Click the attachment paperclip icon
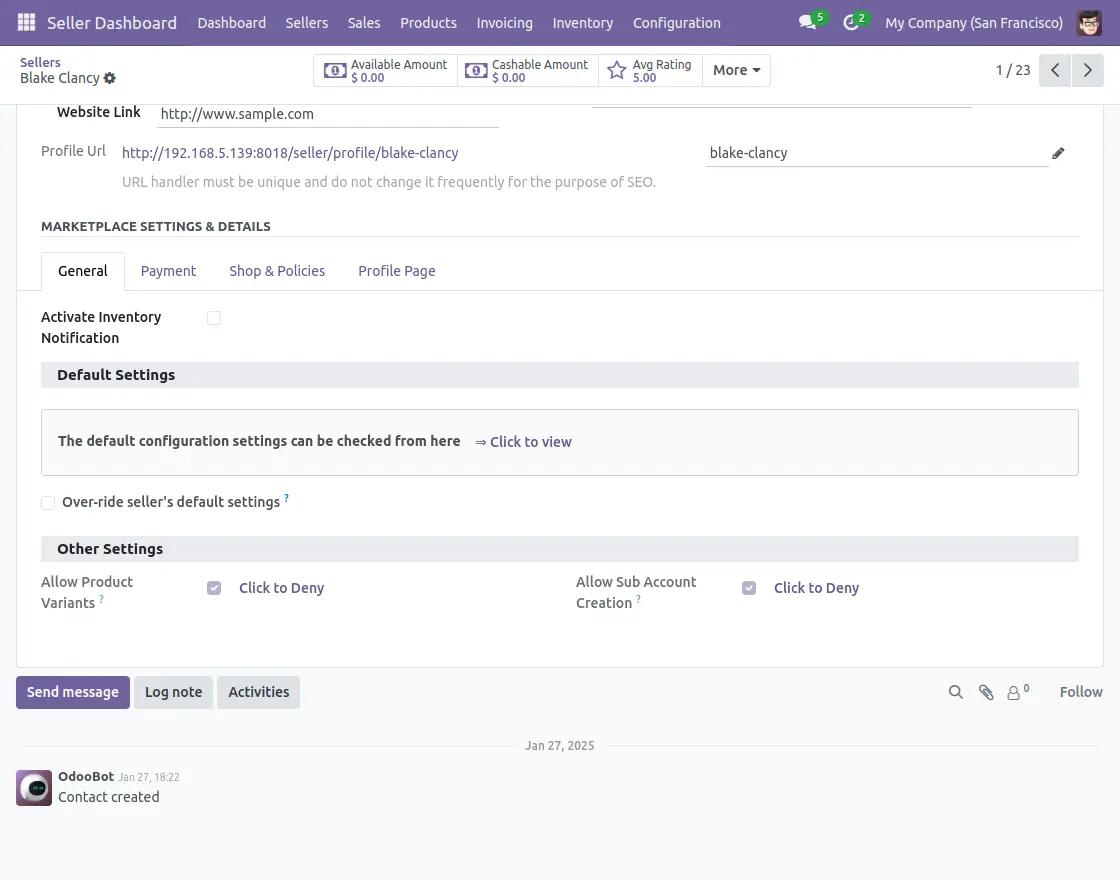The height and width of the screenshot is (880, 1120). 986,691
